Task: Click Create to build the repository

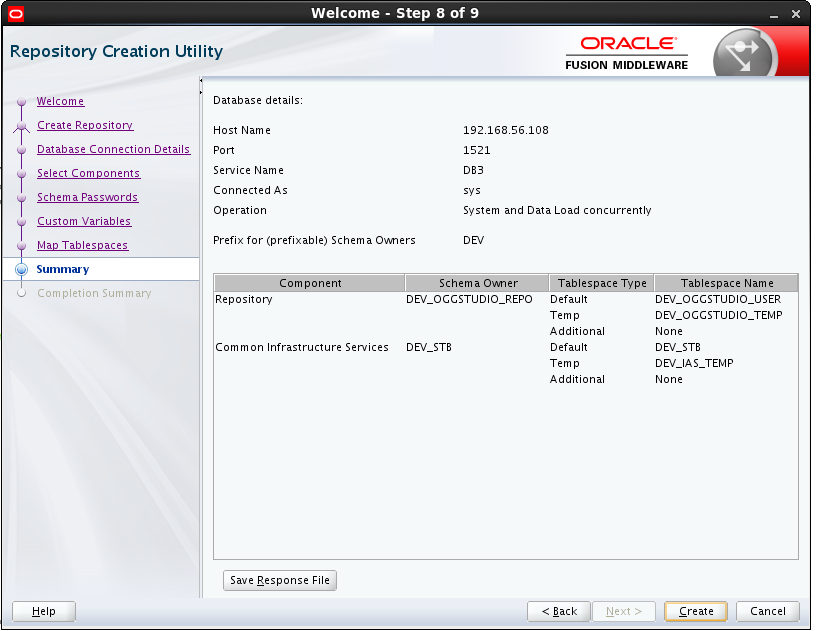Action: (696, 611)
